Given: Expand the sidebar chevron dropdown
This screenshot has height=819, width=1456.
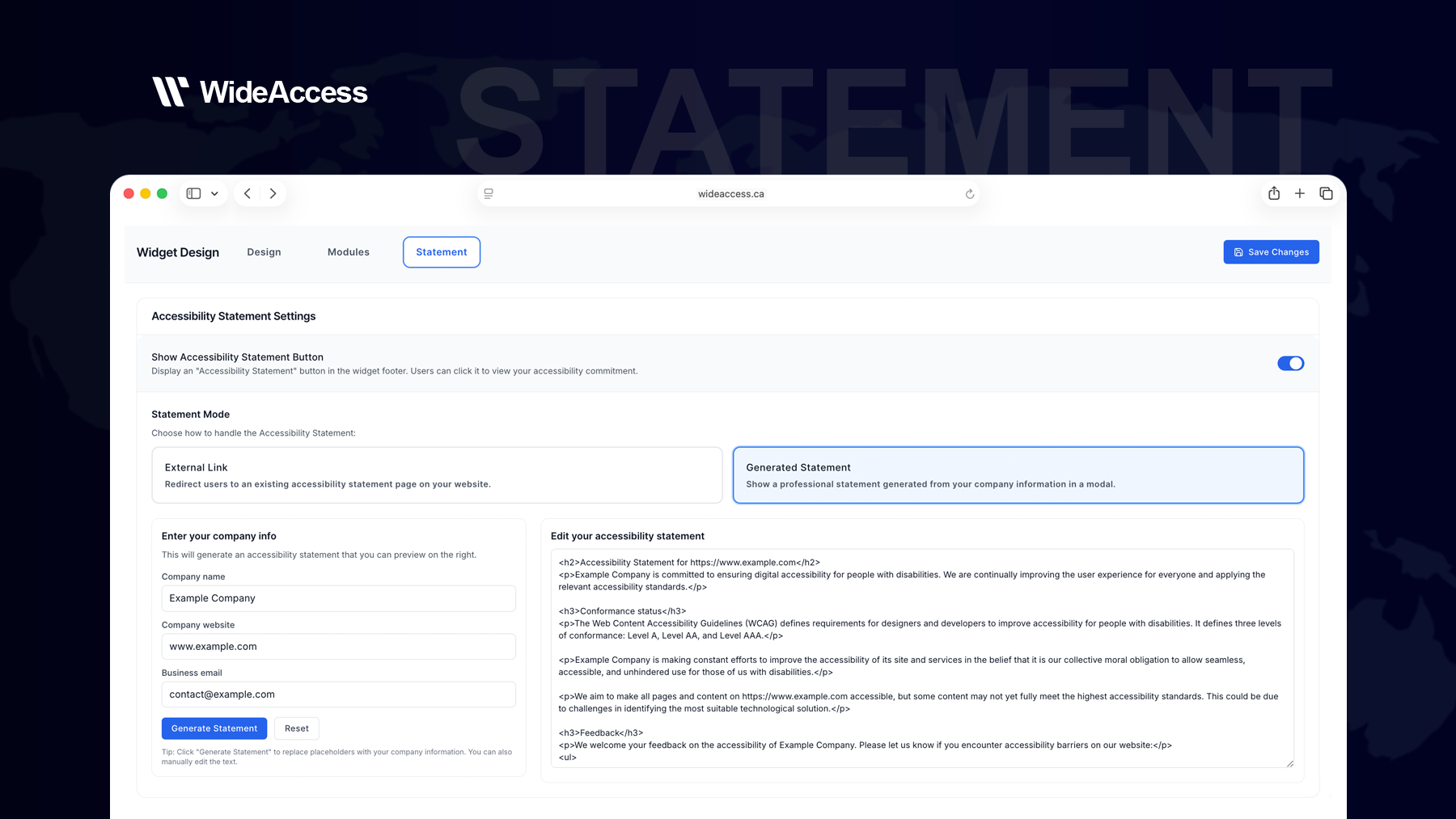Looking at the screenshot, I should click(x=214, y=193).
